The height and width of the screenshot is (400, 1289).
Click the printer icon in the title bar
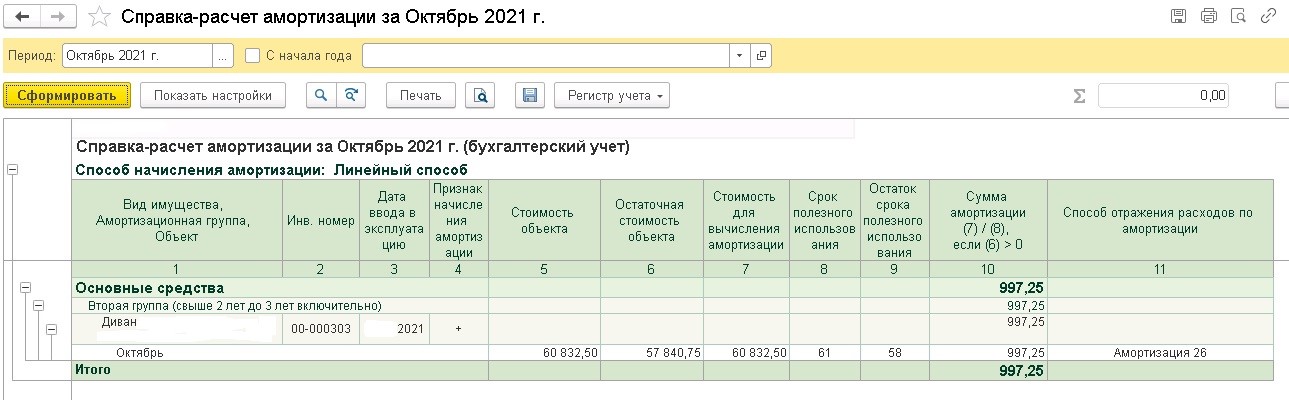point(1209,15)
